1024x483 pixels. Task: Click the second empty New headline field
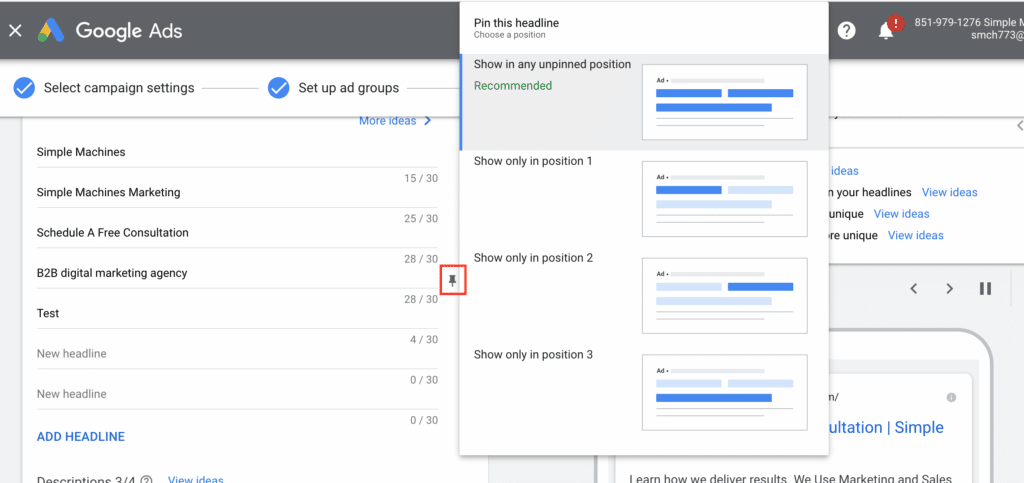click(237, 394)
